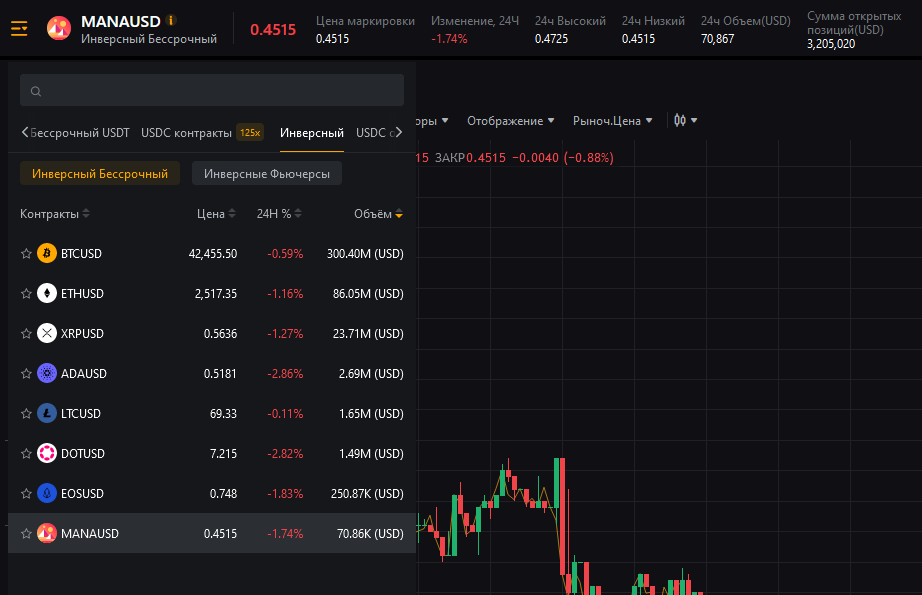Sort contracts by Объём column
922x595 pixels.
pyautogui.click(x=378, y=214)
